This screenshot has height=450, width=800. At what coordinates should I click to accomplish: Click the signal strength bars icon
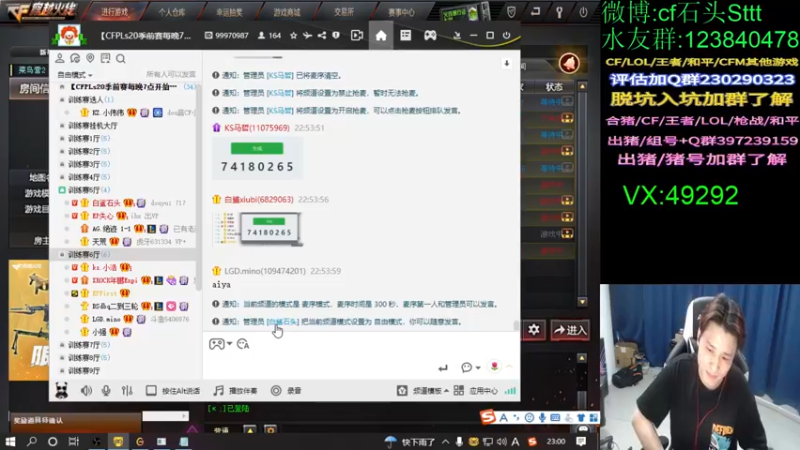[x=510, y=390]
